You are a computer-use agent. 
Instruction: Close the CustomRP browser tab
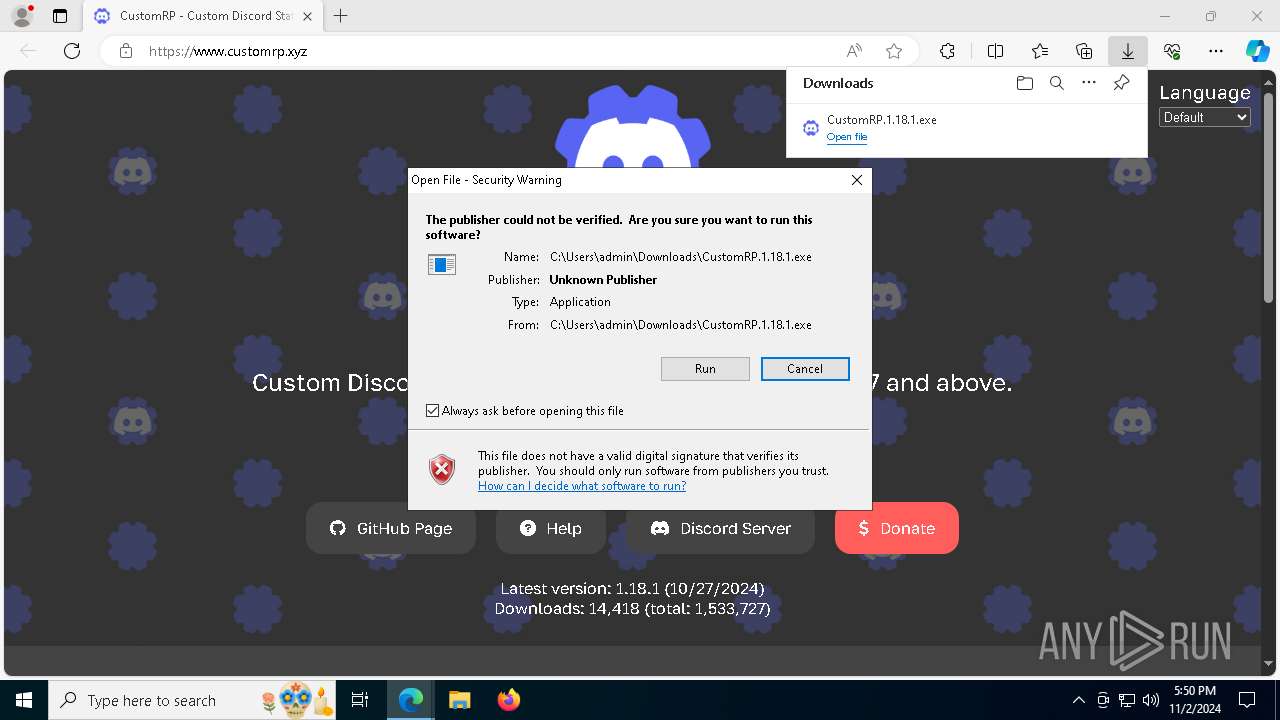(x=307, y=16)
